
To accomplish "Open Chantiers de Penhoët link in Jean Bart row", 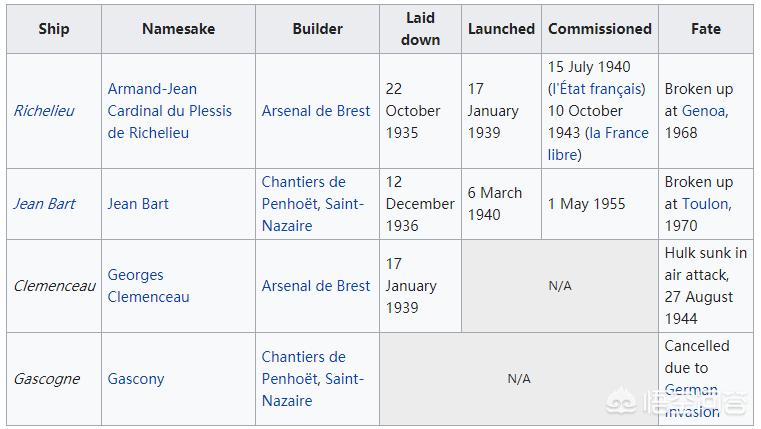I will [313, 204].
